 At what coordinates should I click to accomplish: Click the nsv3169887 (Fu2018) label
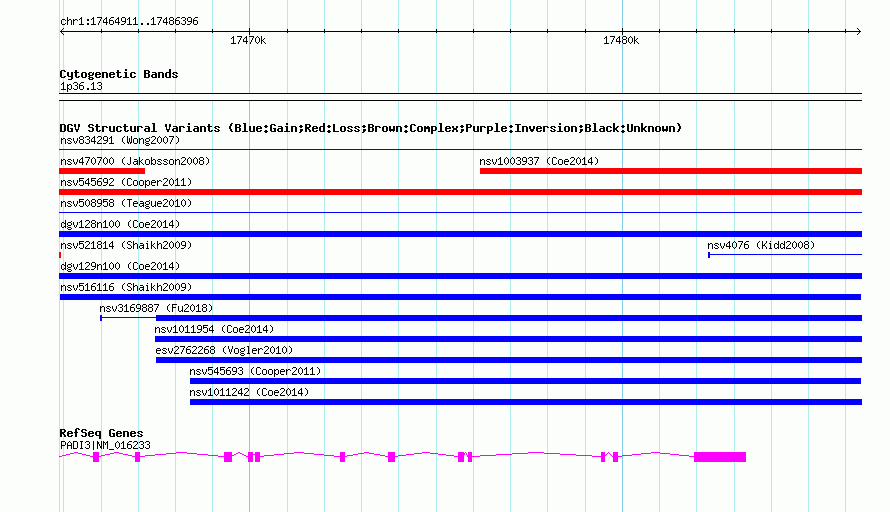pyautogui.click(x=156, y=308)
